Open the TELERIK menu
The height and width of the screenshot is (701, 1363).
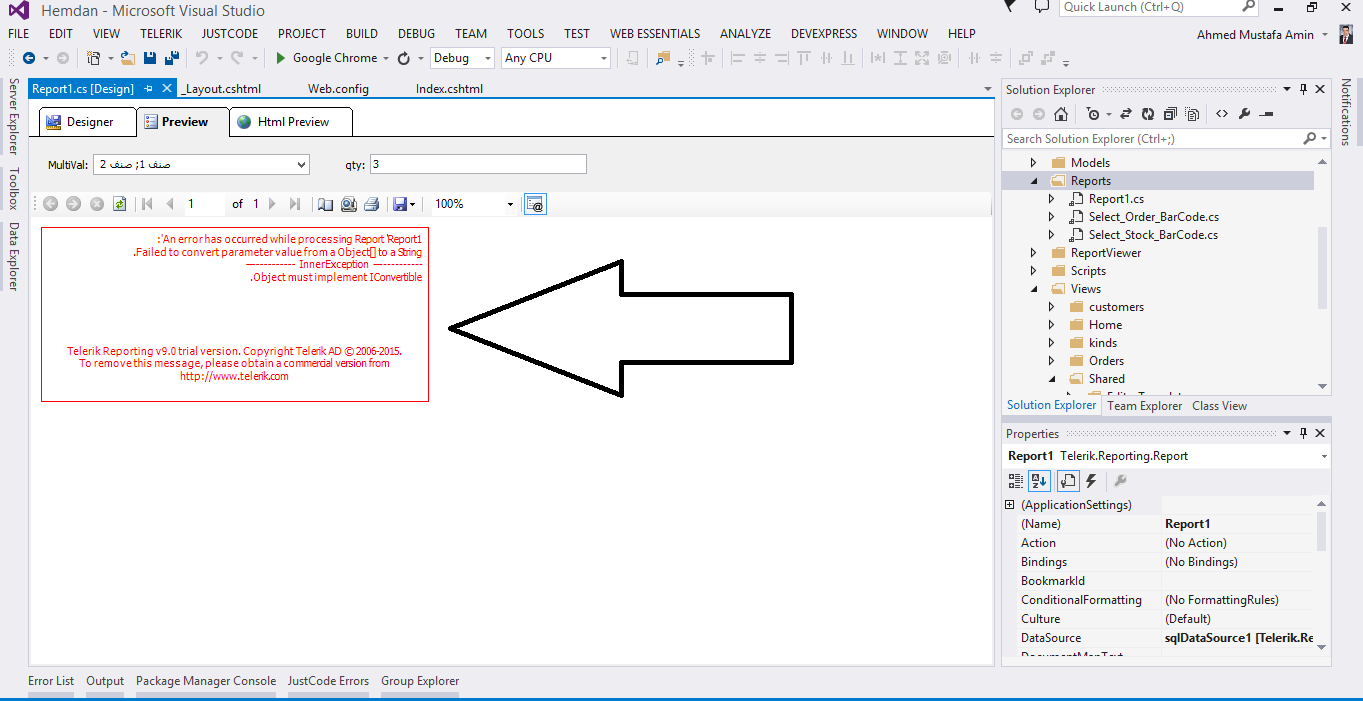[161, 34]
